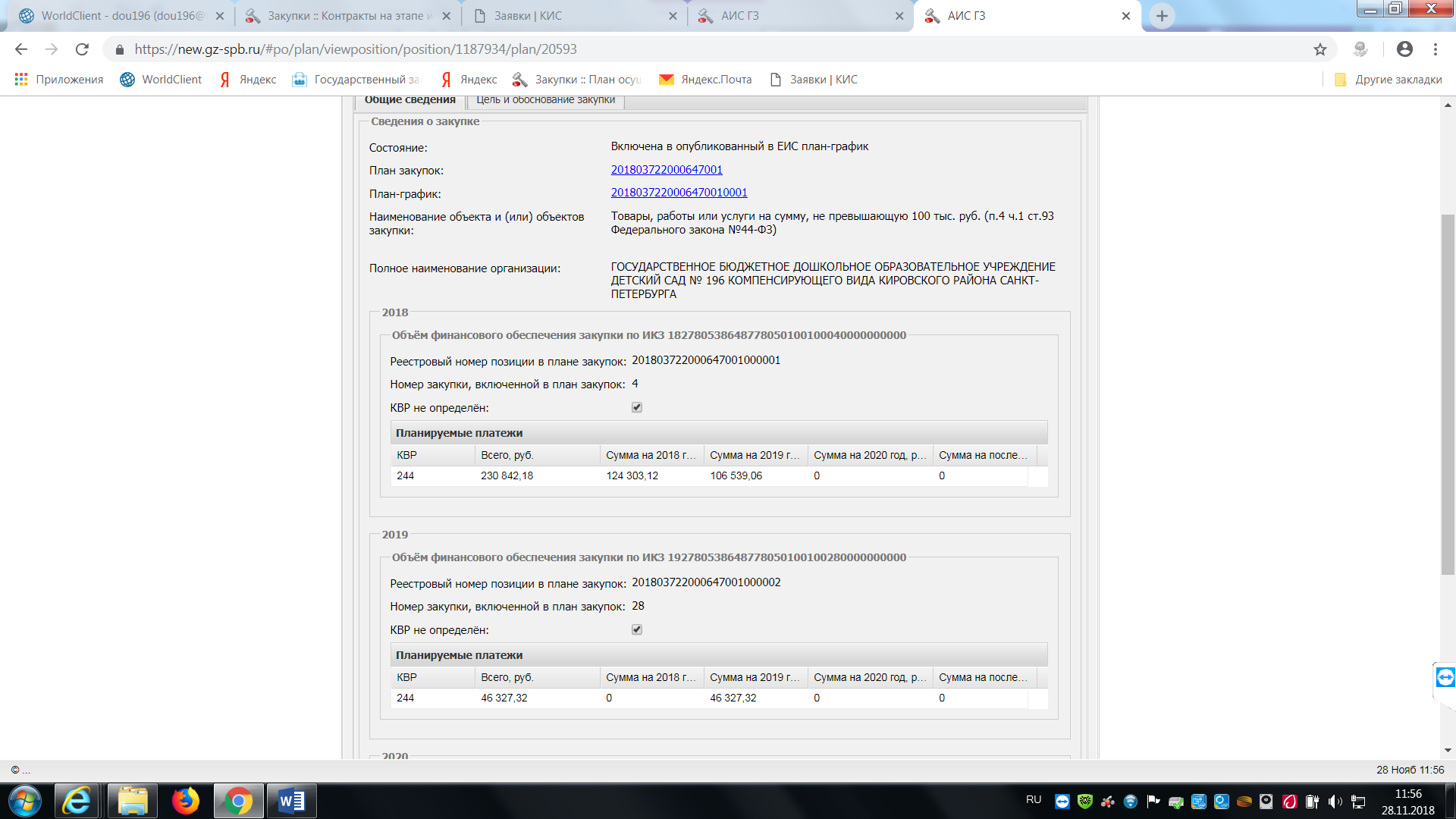Toggle КВР не определён checkbox for 2019
The width and height of the screenshot is (1456, 819).
tap(637, 629)
